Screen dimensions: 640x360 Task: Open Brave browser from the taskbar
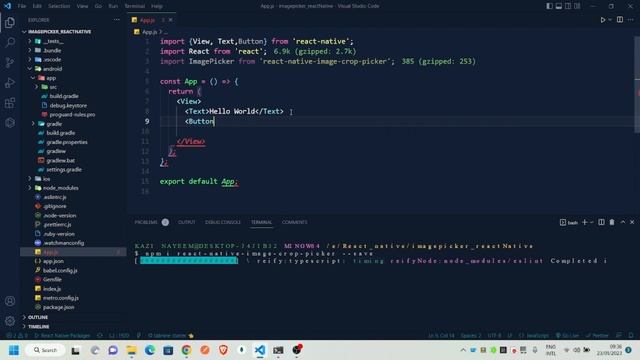[223, 350]
